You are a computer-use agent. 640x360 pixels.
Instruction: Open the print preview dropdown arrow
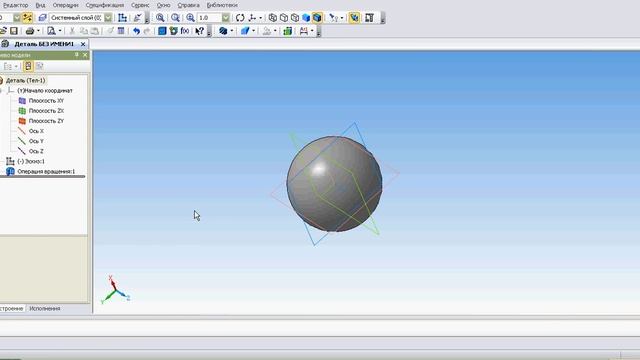point(60,31)
